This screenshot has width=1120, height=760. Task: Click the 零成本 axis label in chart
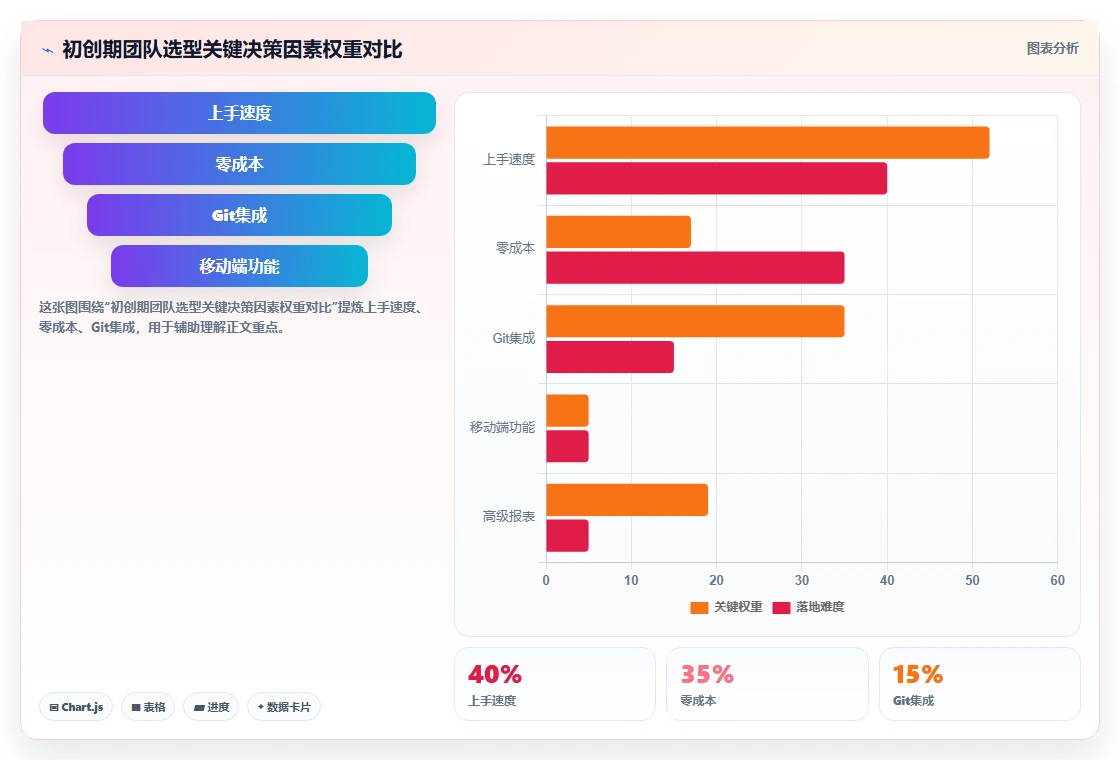pos(515,249)
